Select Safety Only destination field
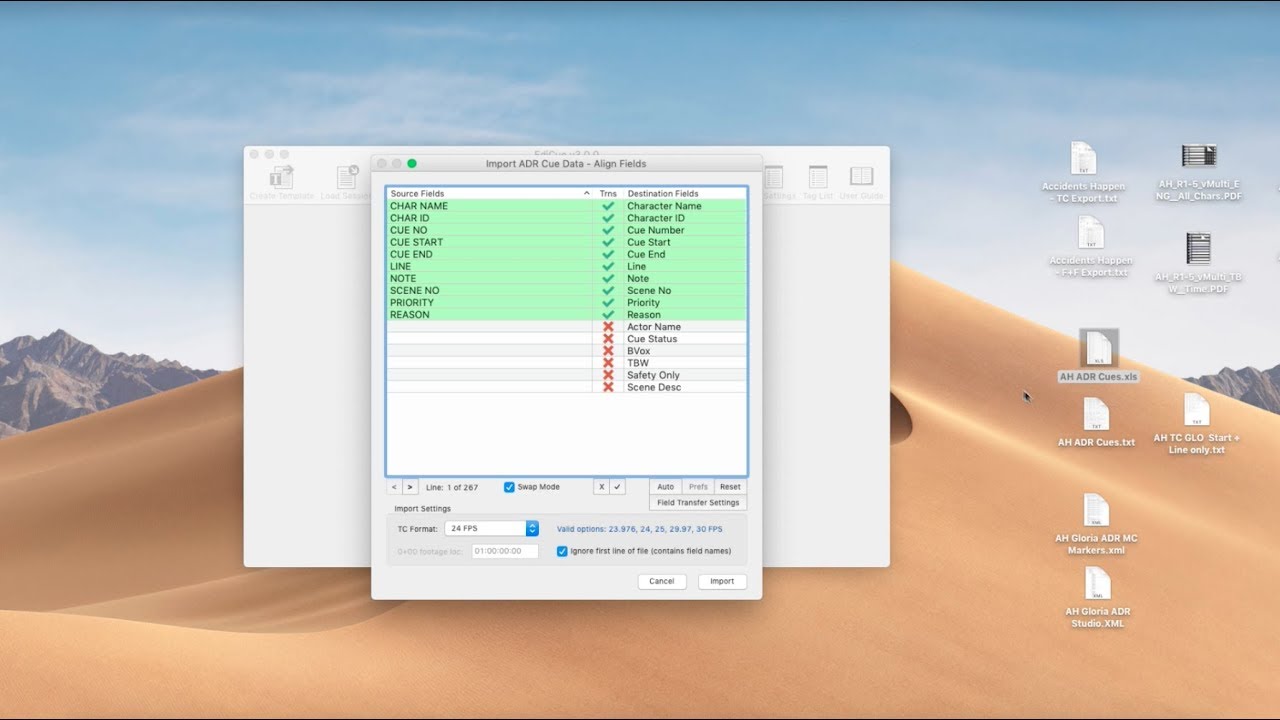The image size is (1280, 720). 685,375
